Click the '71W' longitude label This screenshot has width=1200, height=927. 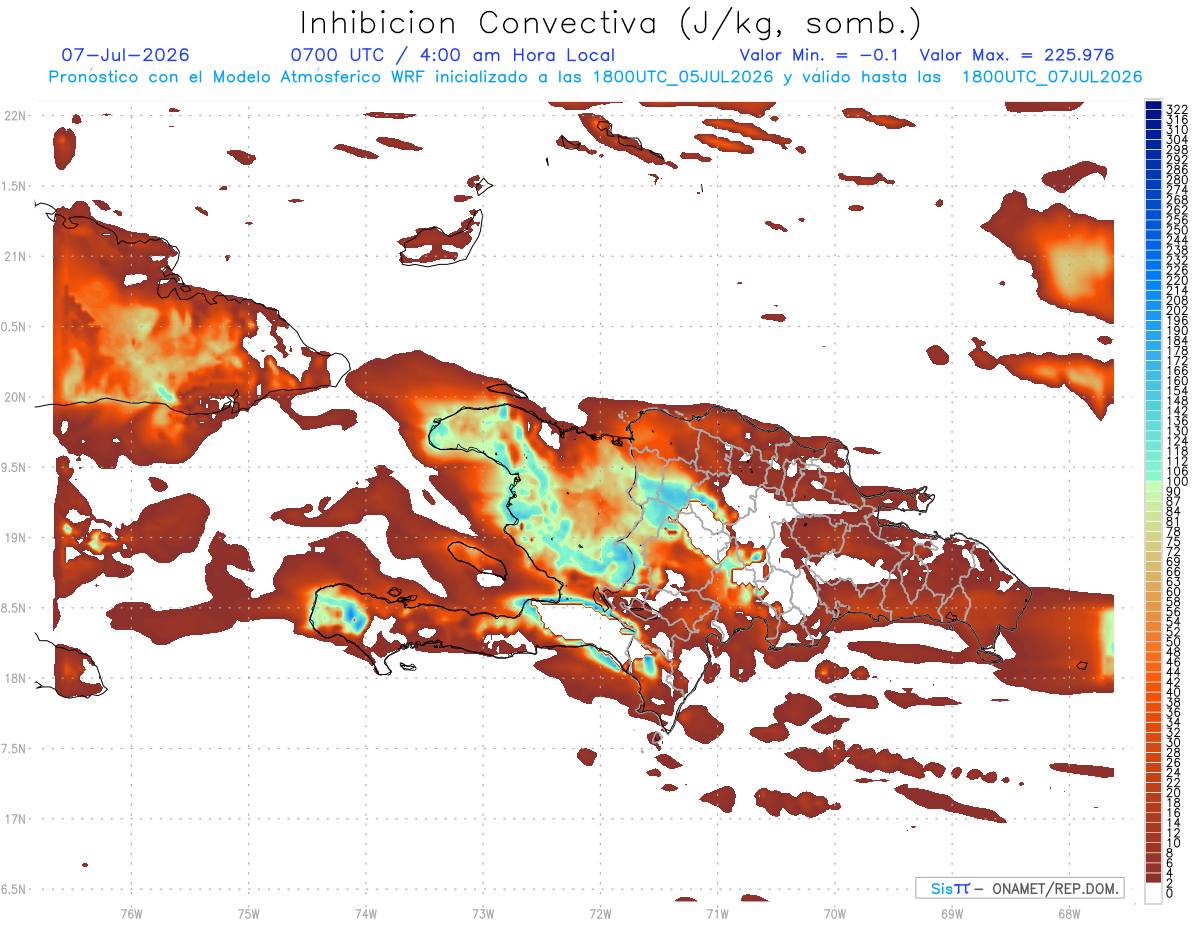tap(717, 913)
